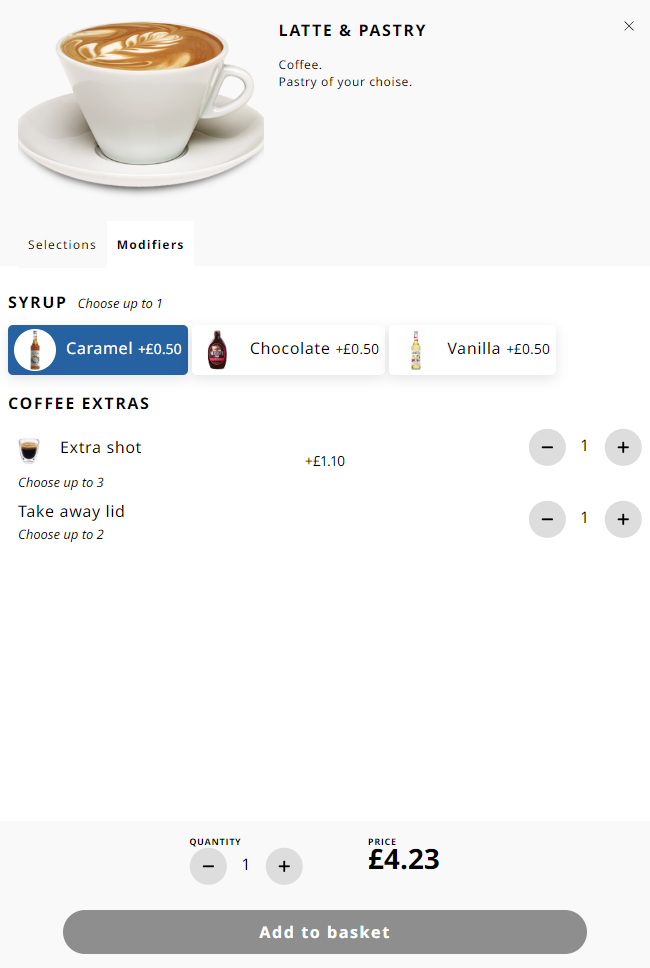The image size is (650, 968).
Task: Choose Chocolate syrup option
Action: [x=288, y=349]
